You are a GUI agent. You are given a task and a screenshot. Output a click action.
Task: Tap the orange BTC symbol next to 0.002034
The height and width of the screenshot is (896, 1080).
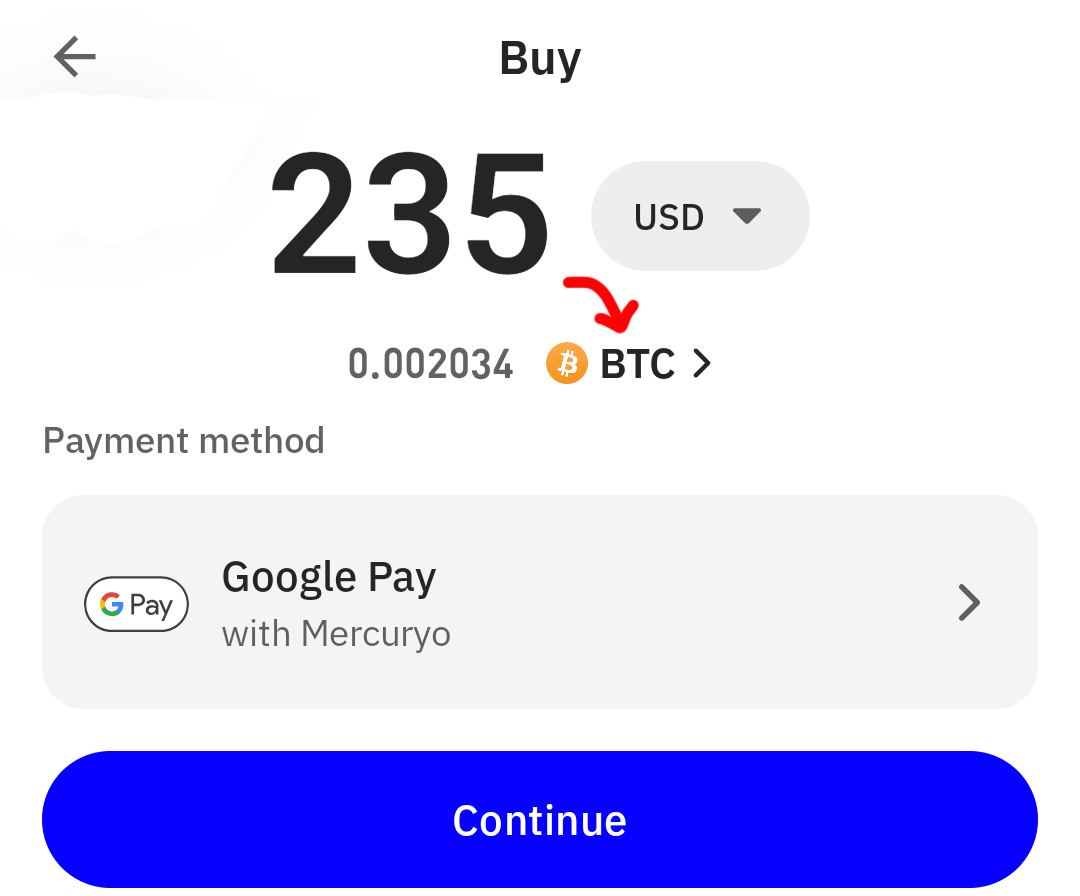[566, 364]
